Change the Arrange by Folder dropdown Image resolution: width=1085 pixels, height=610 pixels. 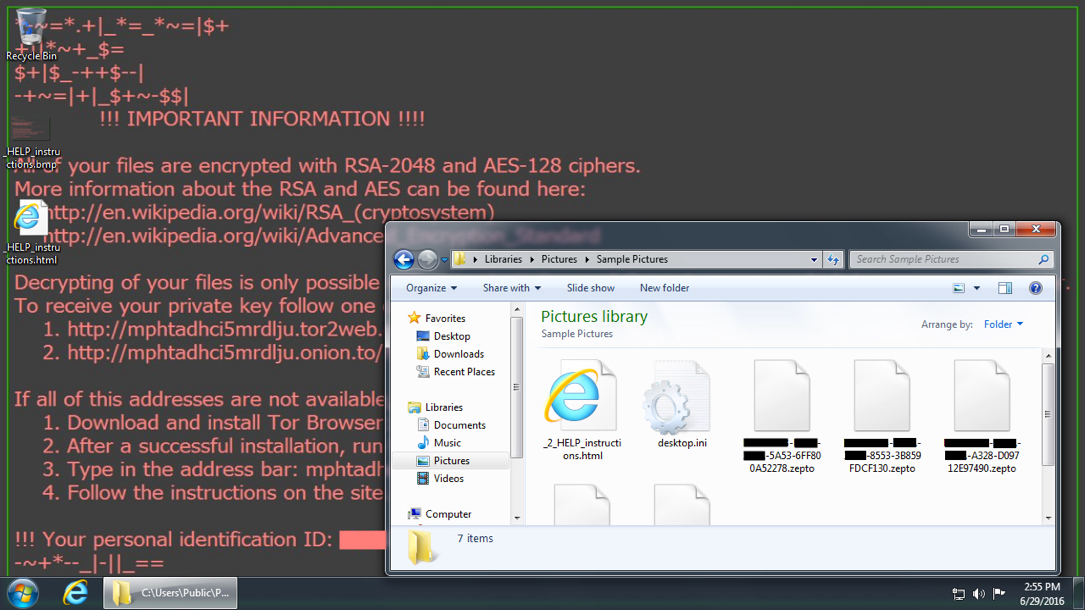point(1003,324)
